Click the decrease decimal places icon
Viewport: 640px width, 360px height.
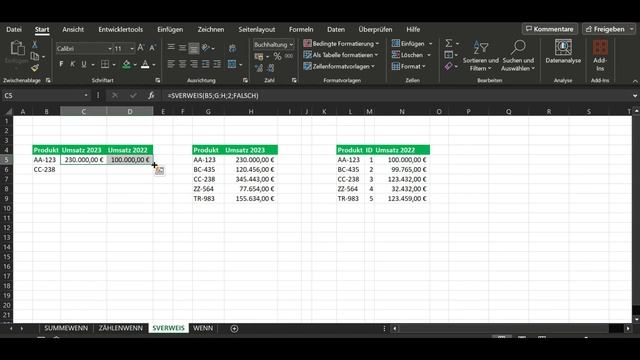click(271, 68)
